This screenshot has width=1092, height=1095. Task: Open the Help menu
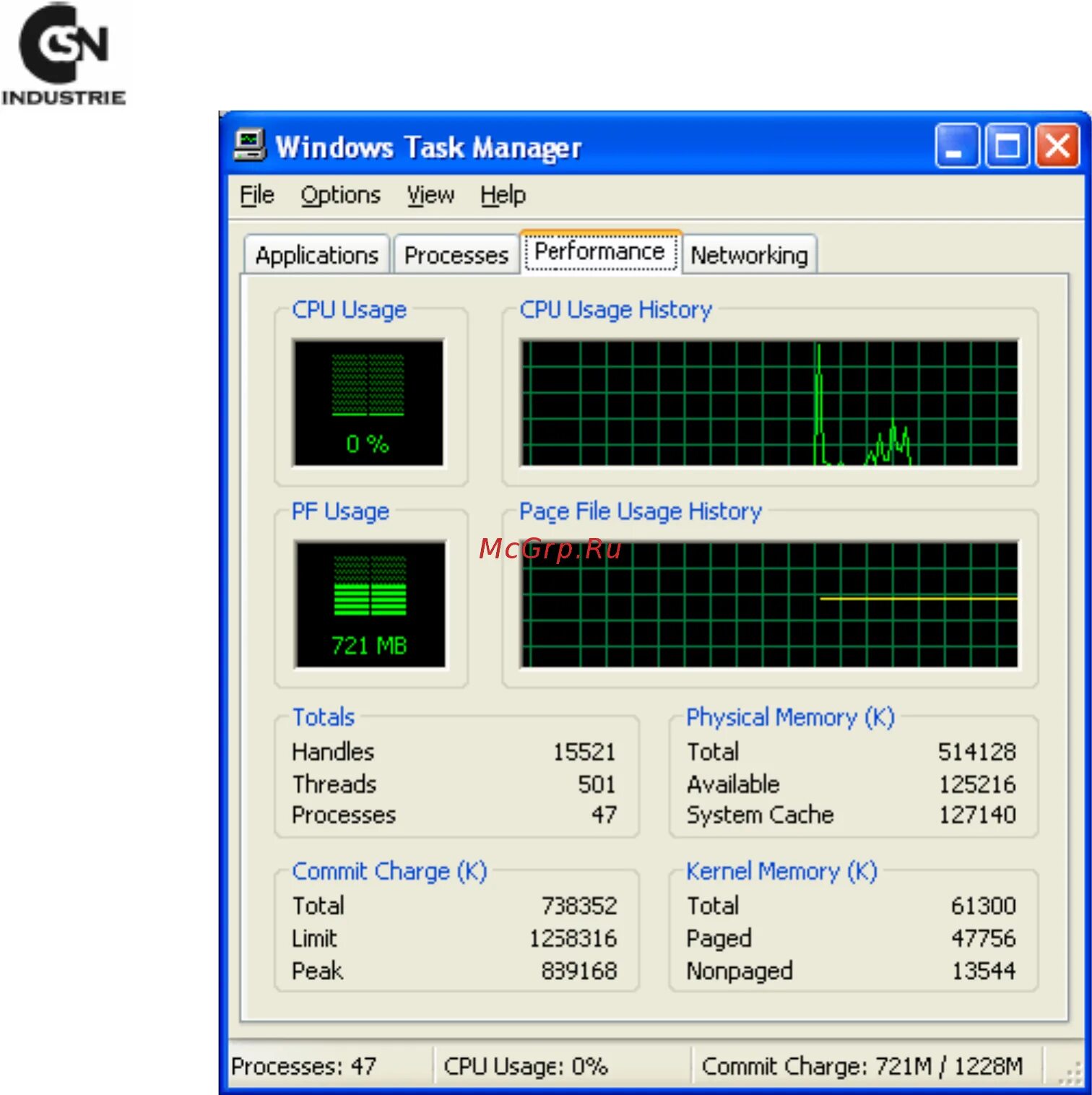click(503, 195)
